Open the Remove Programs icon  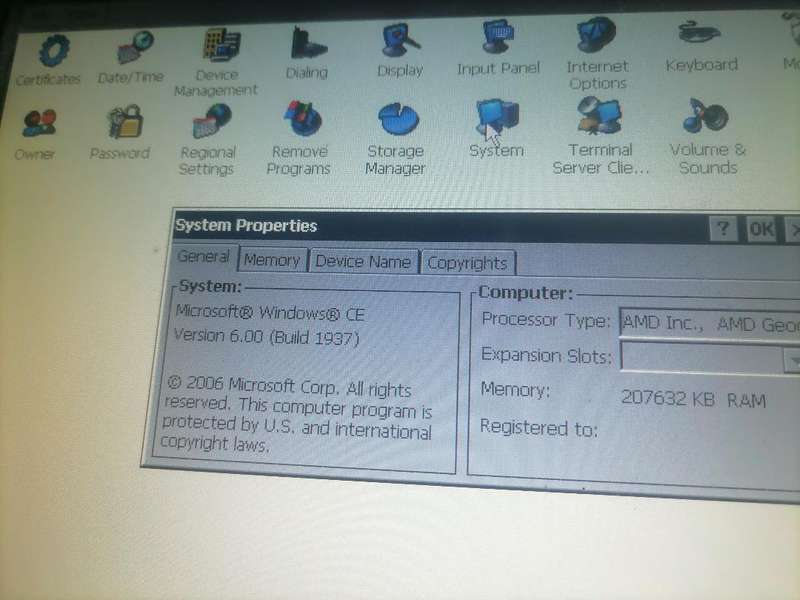[x=303, y=118]
